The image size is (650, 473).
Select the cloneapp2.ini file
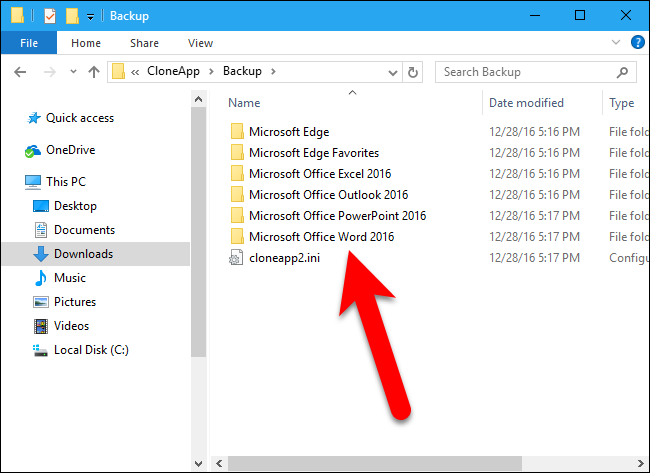click(284, 258)
